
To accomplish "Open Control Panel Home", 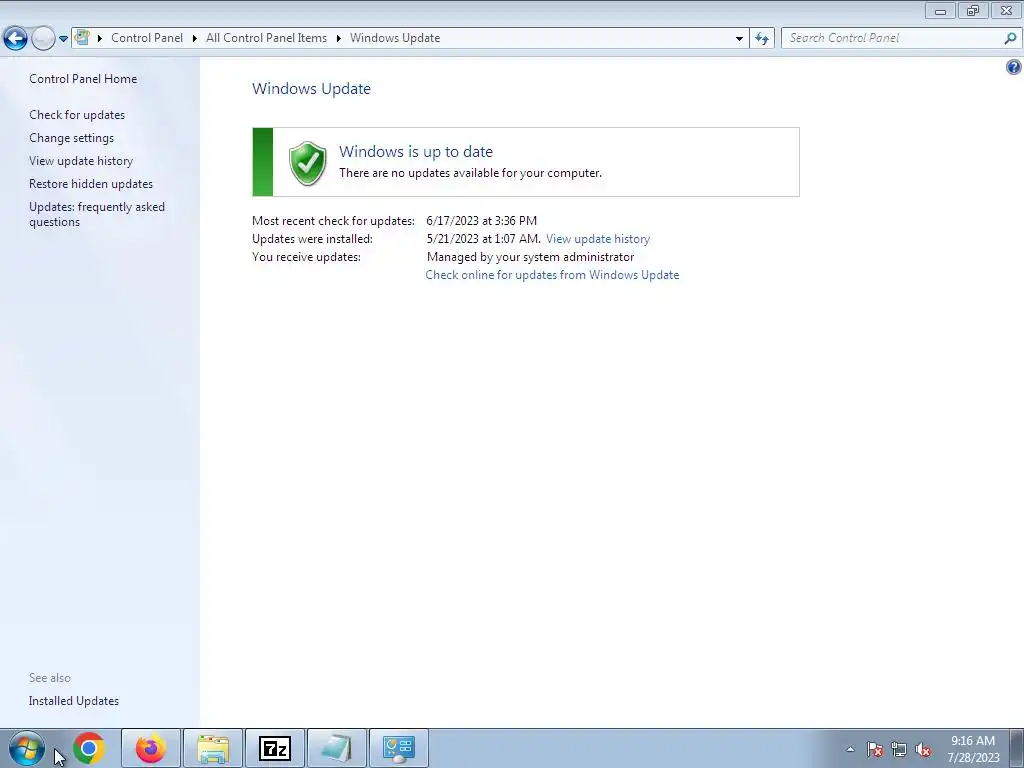I will point(83,79).
